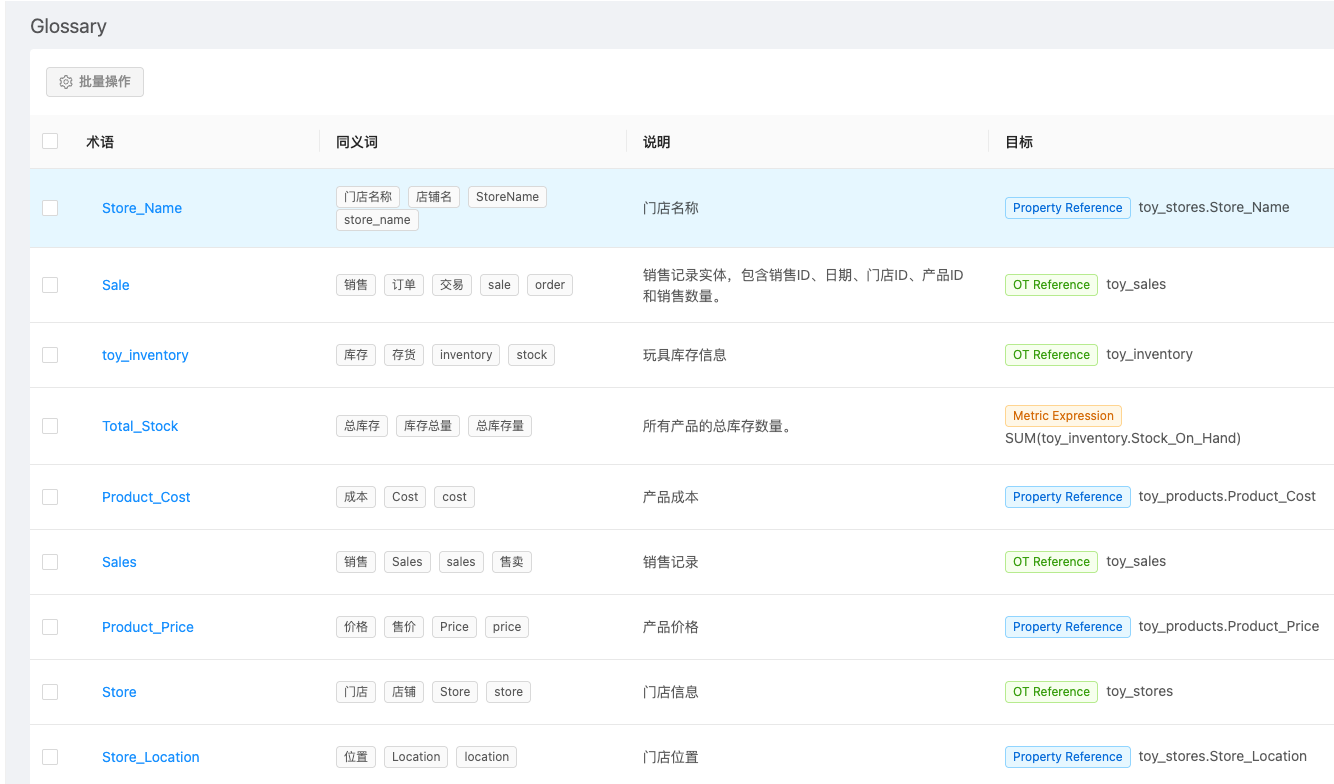1334x784 pixels.
Task: Click the 术语 column header
Action: click(x=100, y=142)
